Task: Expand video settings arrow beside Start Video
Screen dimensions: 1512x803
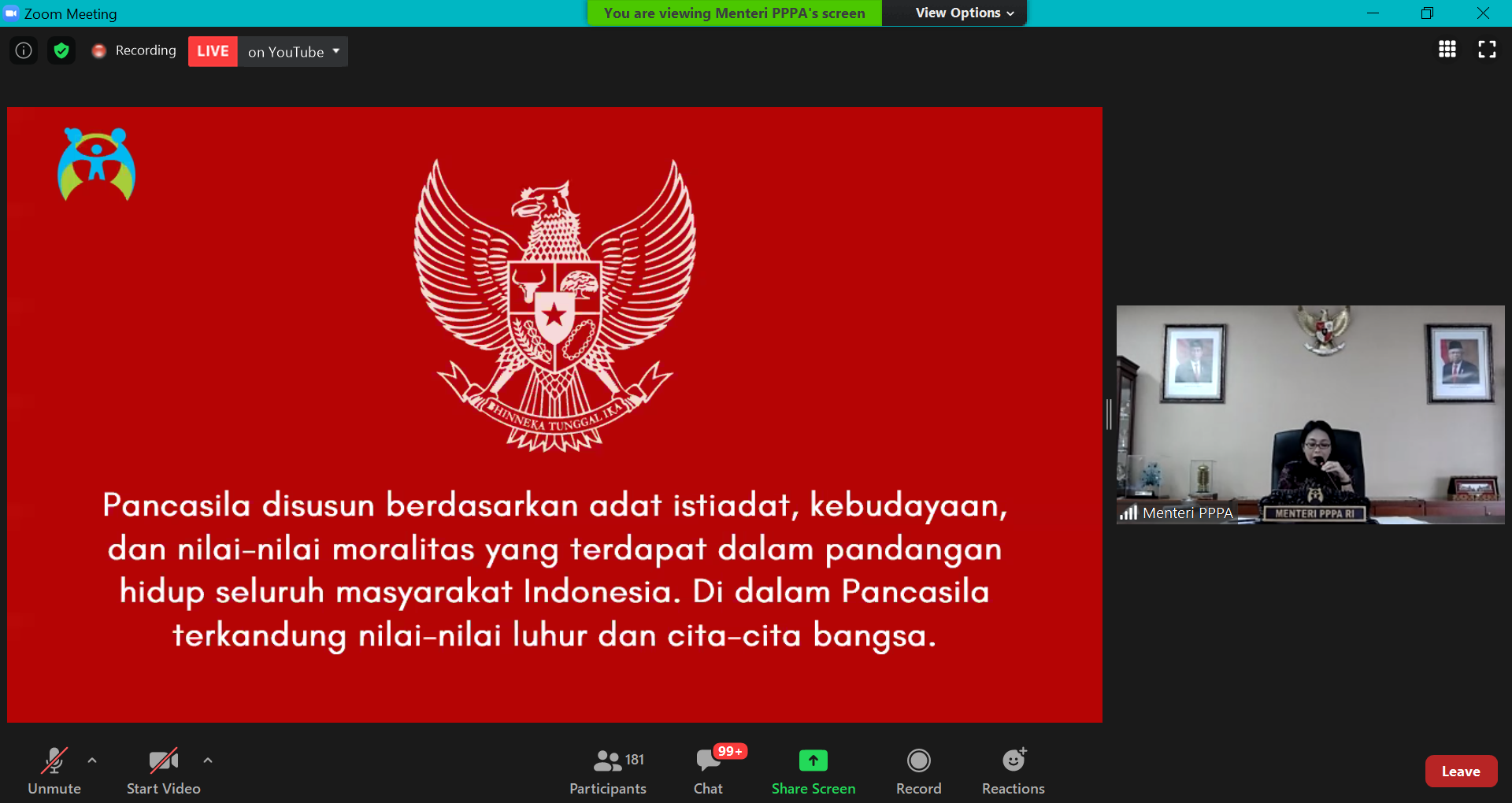Action: [x=208, y=760]
